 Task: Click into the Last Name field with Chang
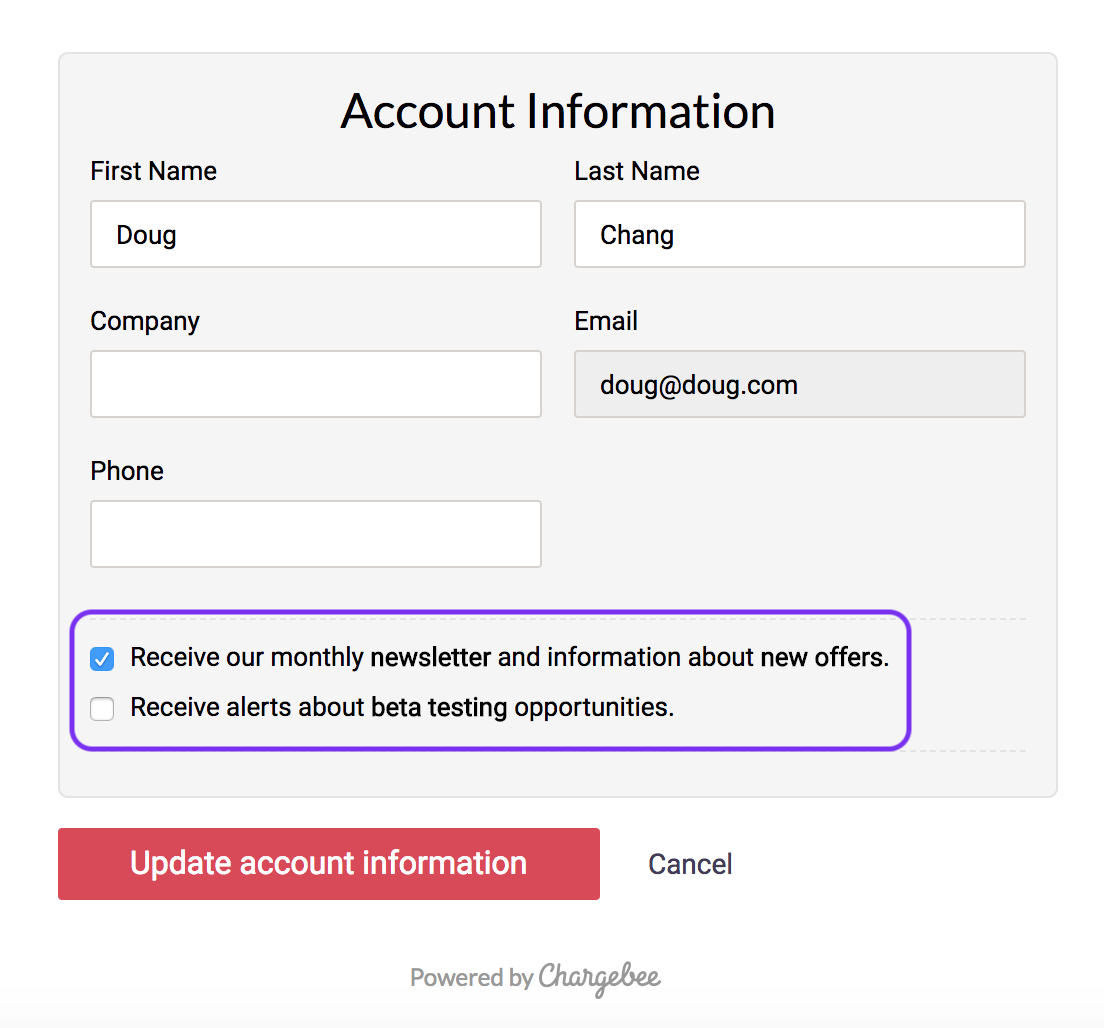(799, 234)
